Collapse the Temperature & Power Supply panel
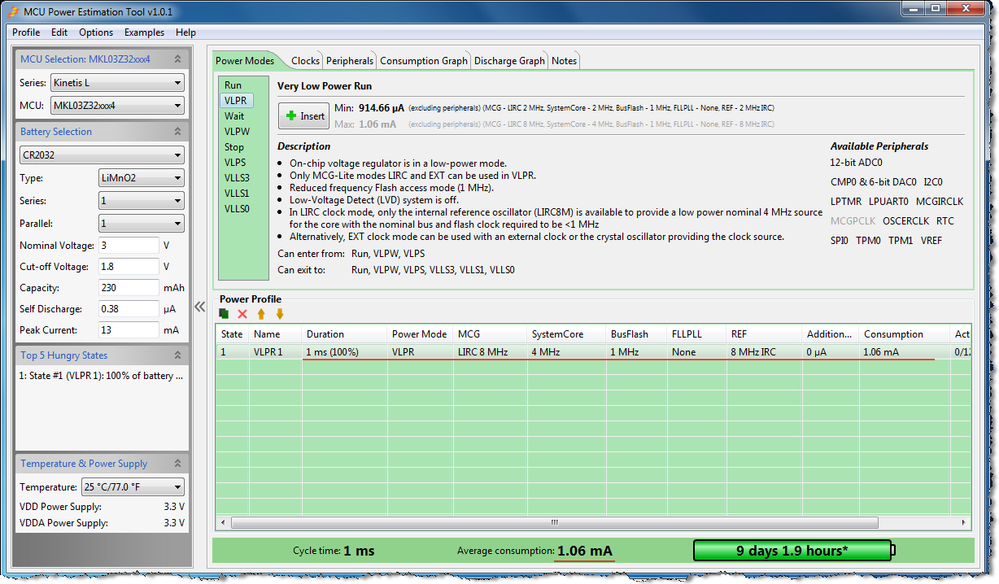 pos(178,463)
